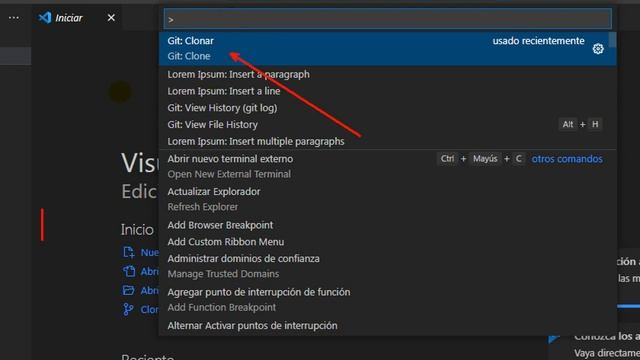
Task: Select Git: View File History command
Action: [x=387, y=124]
